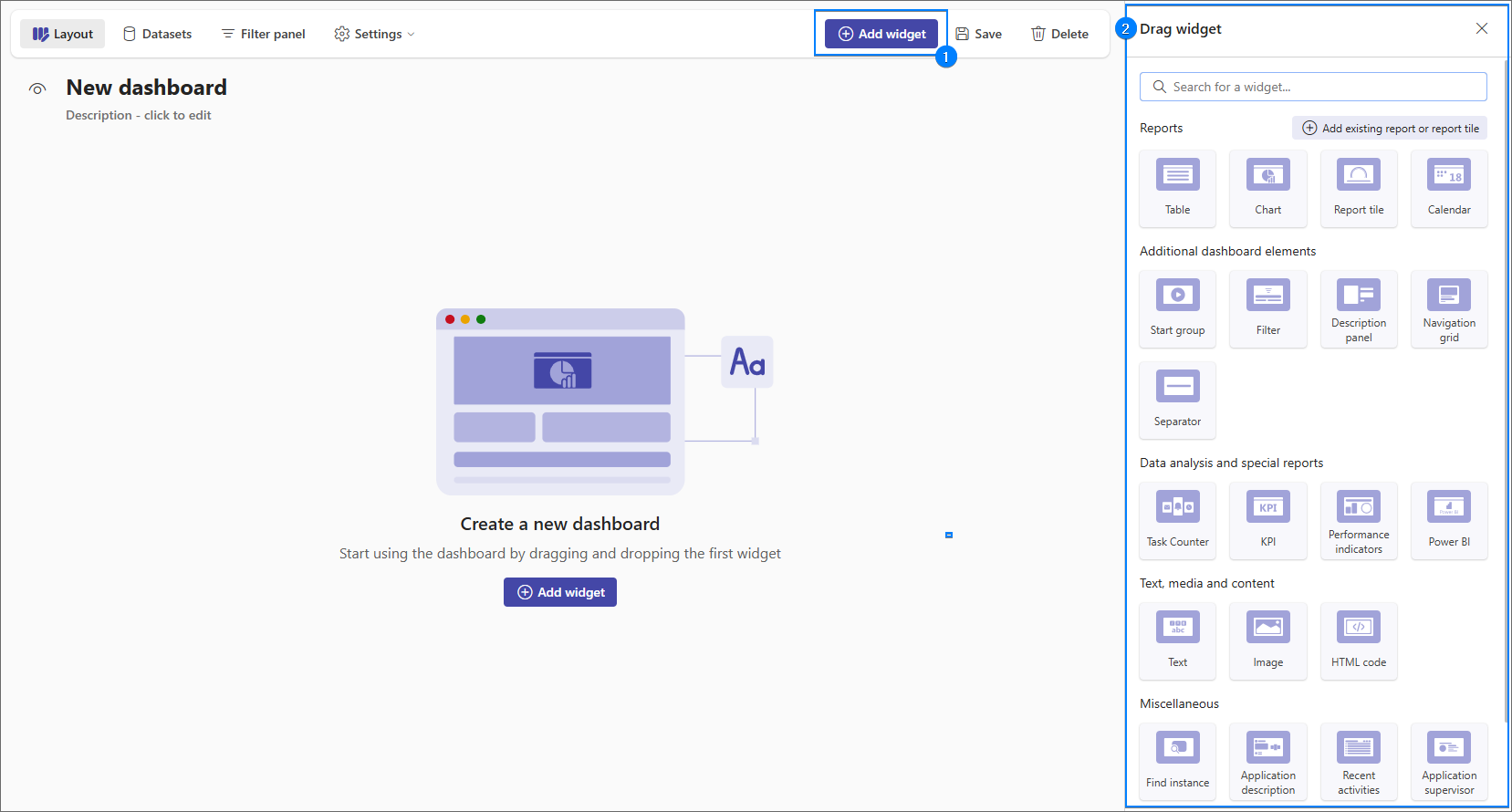Pick the Calendar widget

pyautogui.click(x=1449, y=188)
